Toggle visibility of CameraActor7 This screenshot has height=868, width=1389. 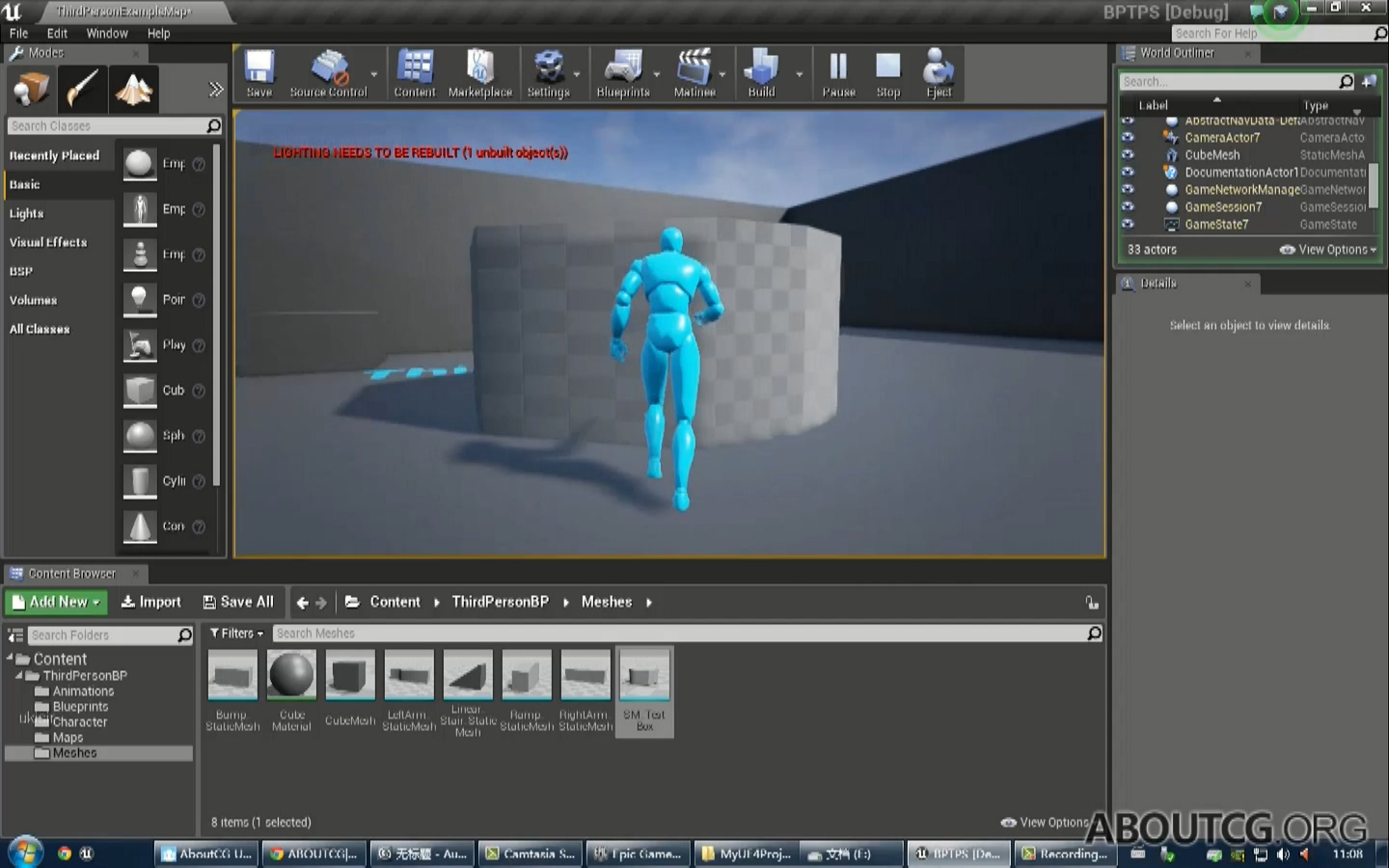[x=1128, y=137]
